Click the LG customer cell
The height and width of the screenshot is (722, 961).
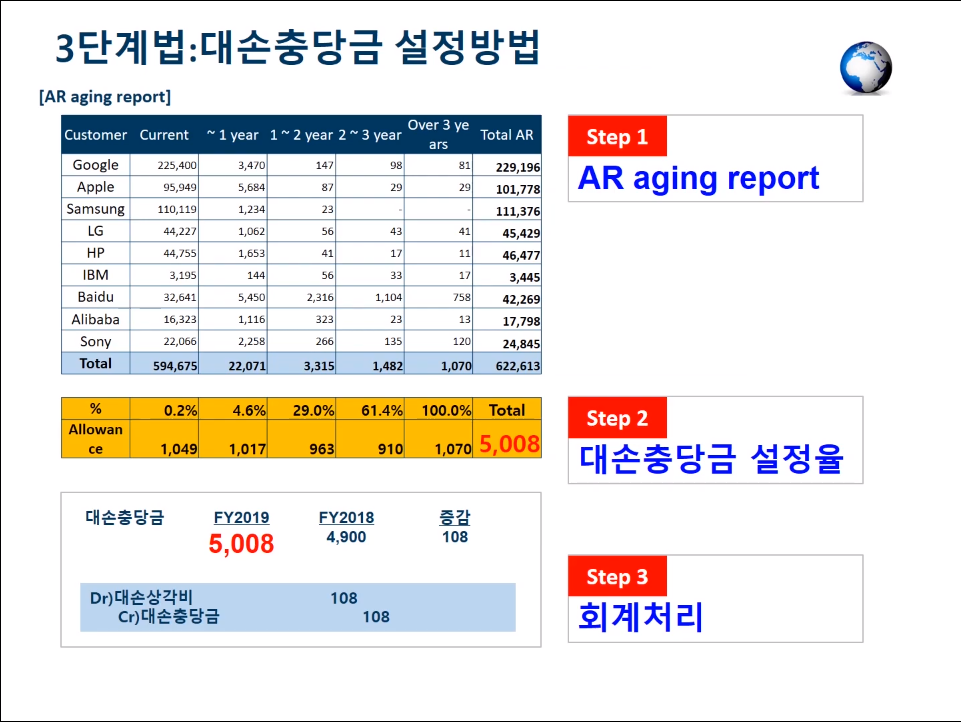(x=96, y=231)
